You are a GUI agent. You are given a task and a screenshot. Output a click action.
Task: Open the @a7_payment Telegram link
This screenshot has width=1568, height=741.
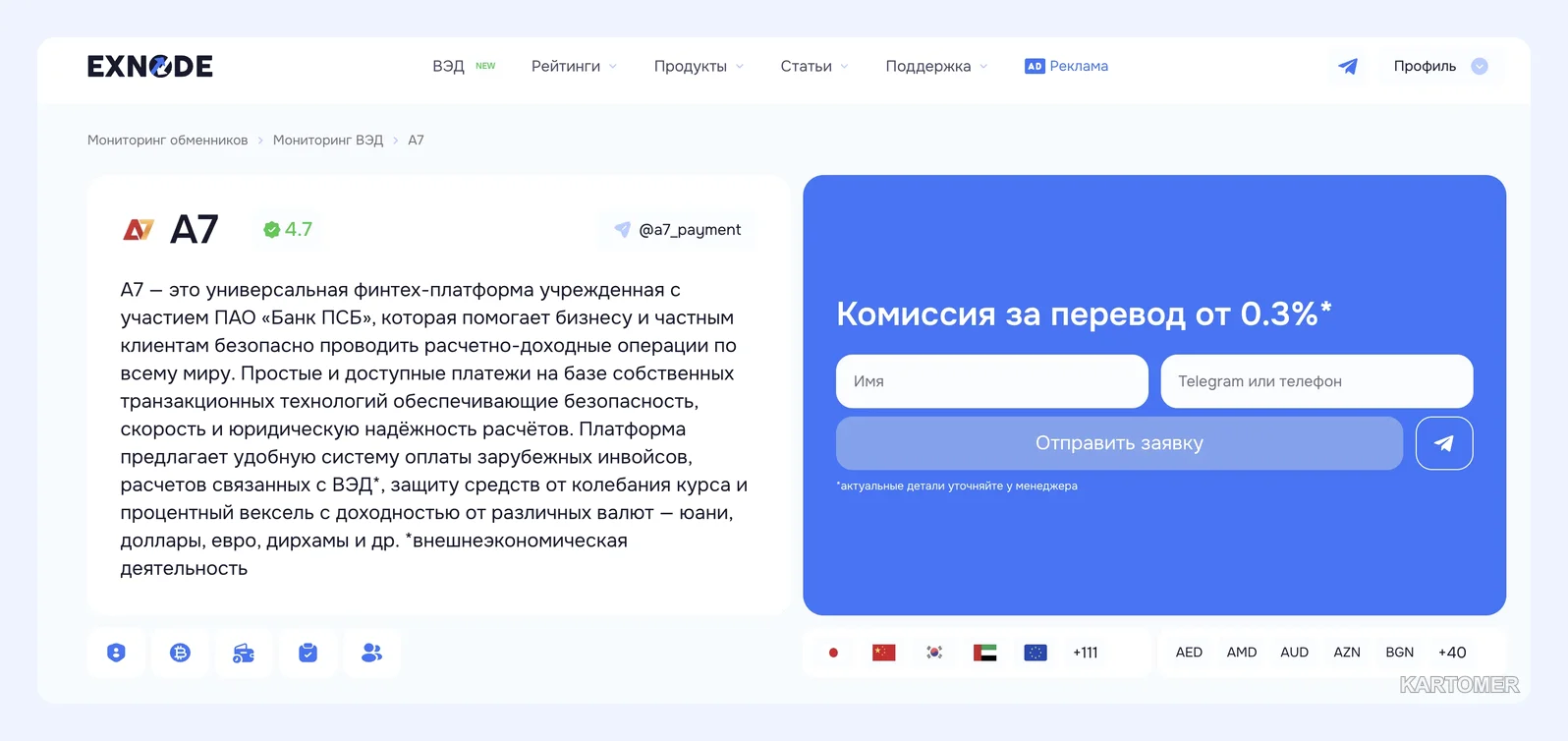click(x=678, y=229)
